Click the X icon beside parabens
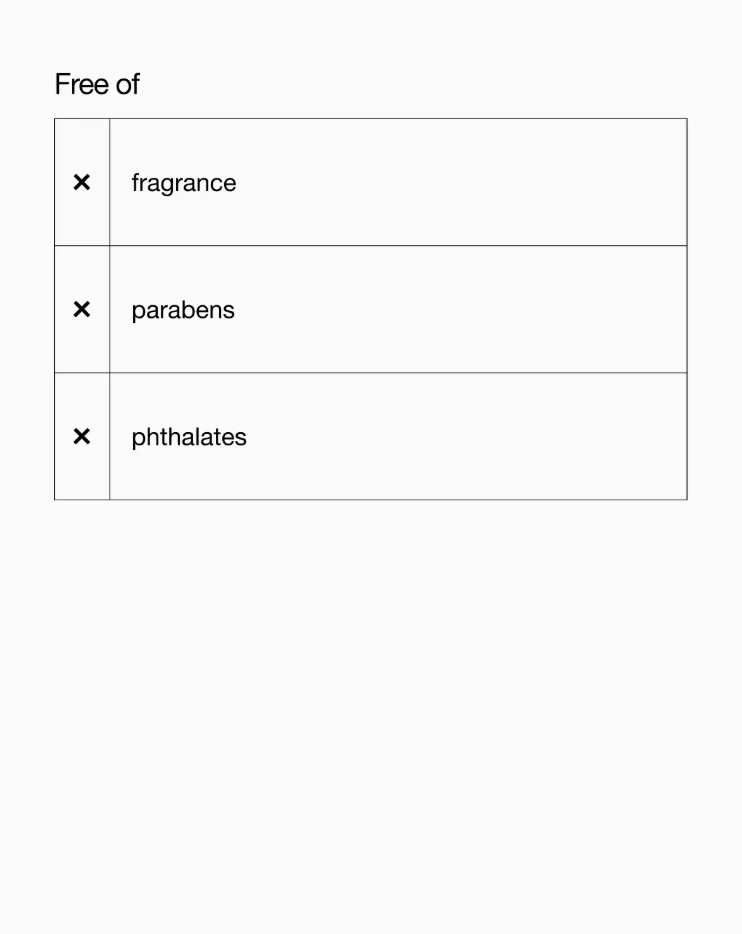742x934 pixels. (82, 309)
